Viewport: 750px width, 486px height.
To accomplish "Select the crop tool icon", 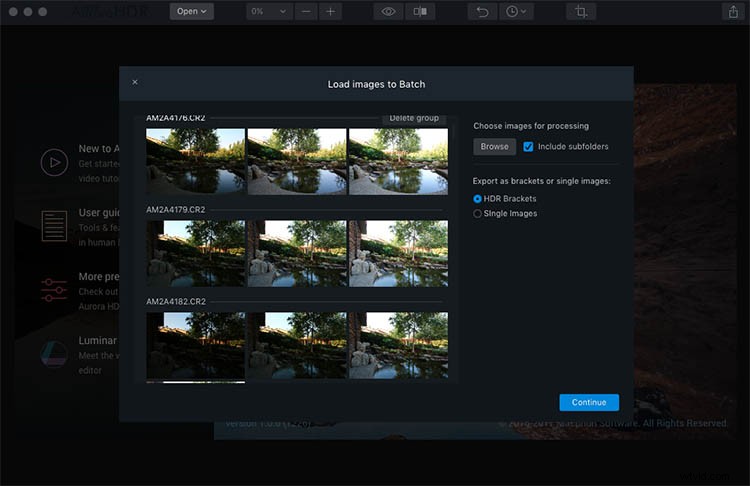I will 581,11.
